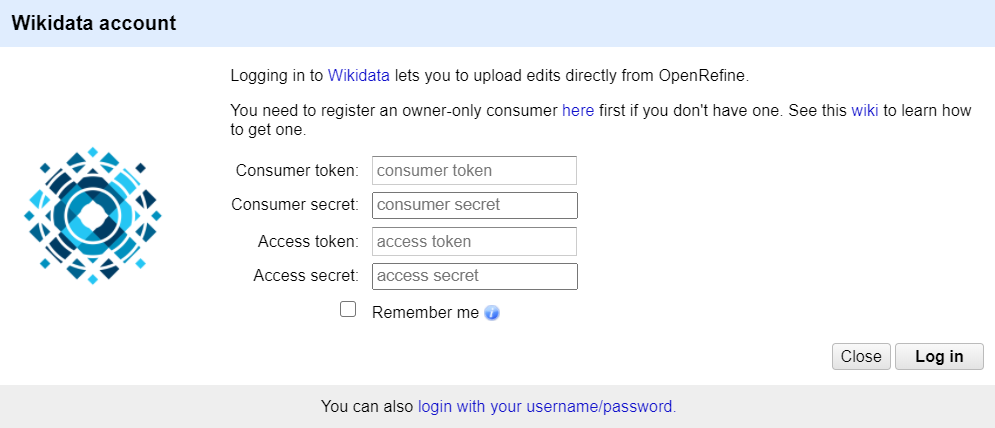The width and height of the screenshot is (995, 428).
Task: Click the 'Remember me' text label
Action: 425,312
